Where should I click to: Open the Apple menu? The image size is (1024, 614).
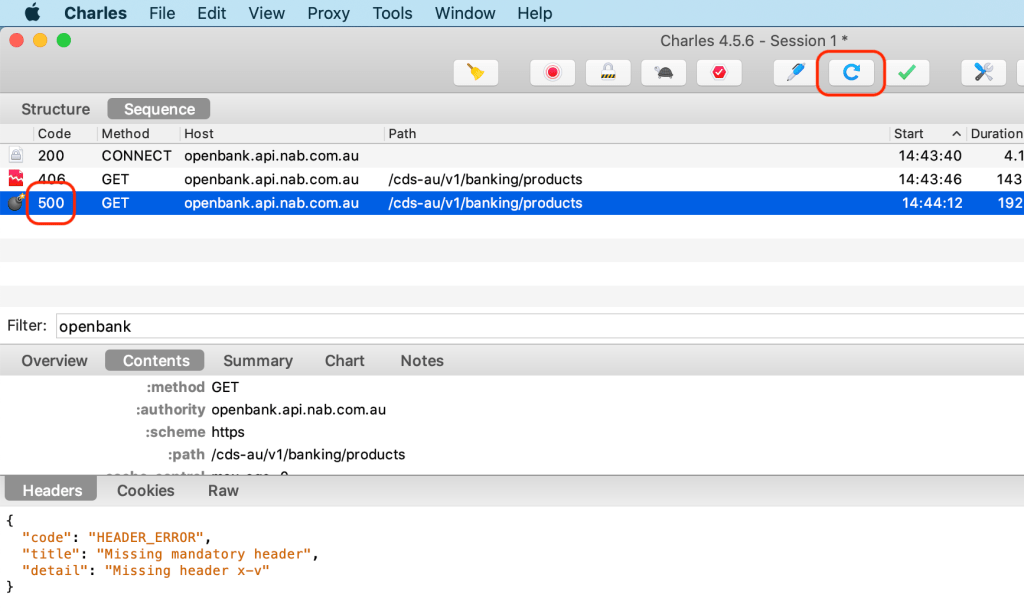pos(32,13)
